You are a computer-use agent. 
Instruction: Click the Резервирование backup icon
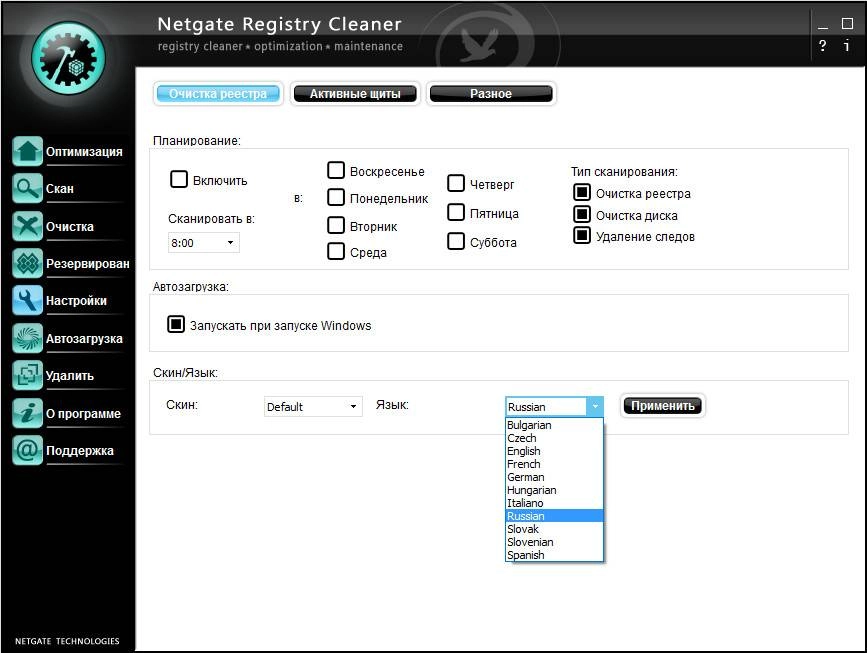[x=27, y=264]
